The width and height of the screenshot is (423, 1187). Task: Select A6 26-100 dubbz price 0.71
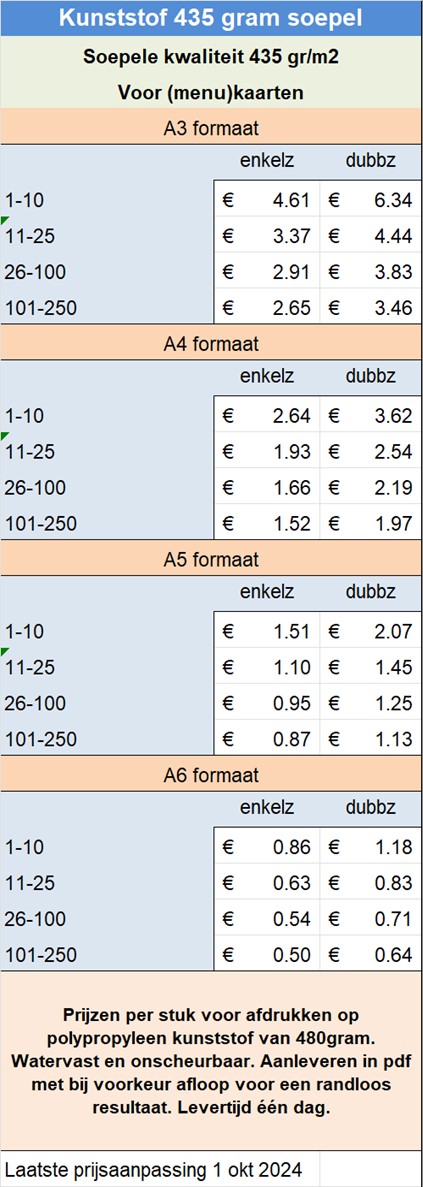tap(370, 919)
